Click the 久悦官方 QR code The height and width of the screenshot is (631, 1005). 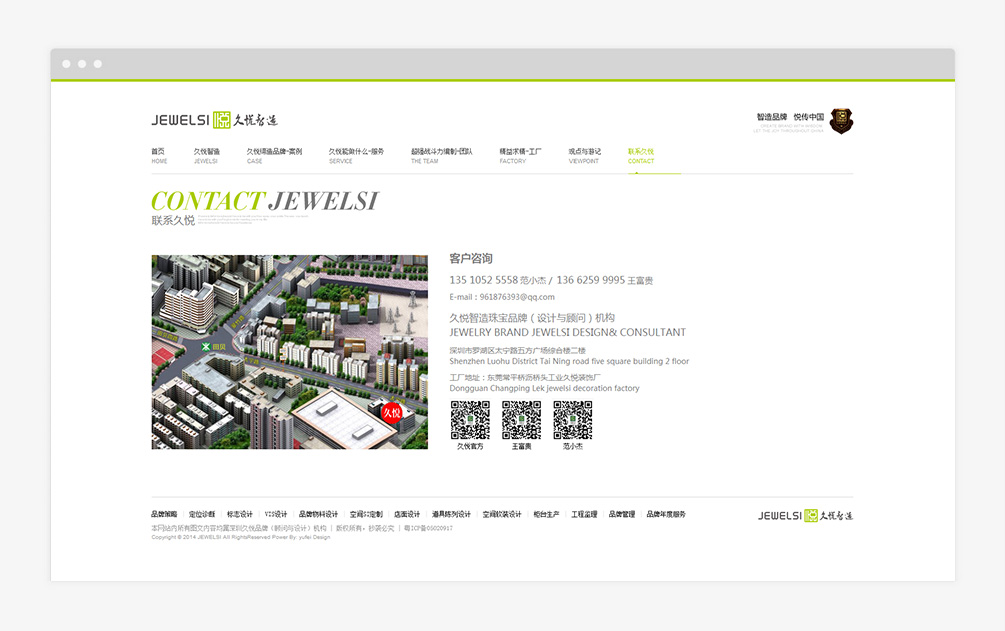[x=470, y=420]
